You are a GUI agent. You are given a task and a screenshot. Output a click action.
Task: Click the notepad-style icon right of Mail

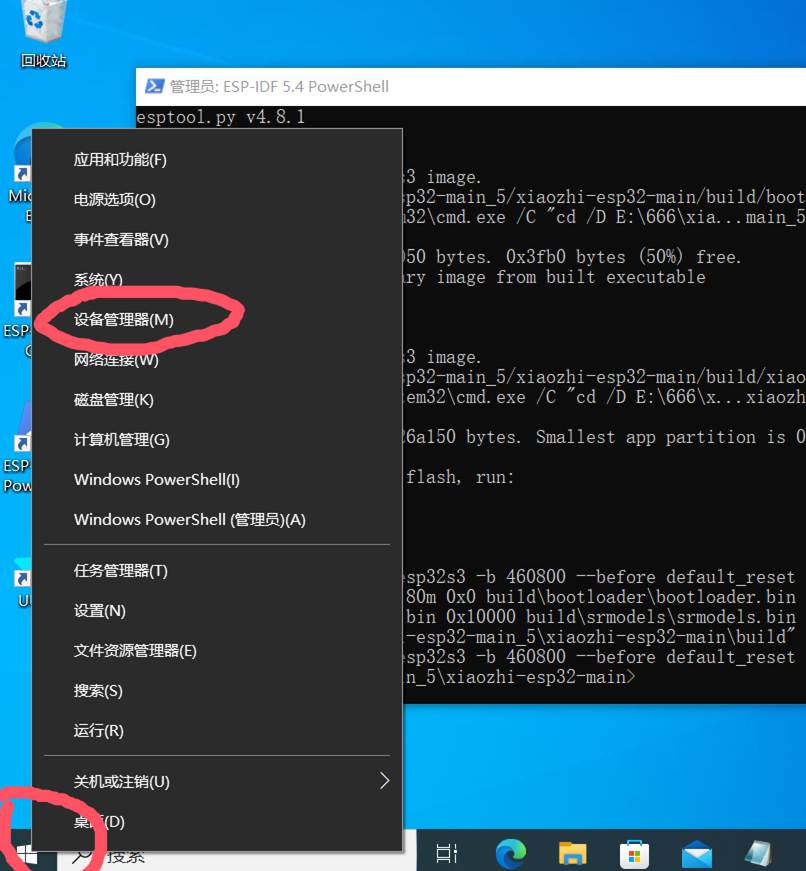pos(758,853)
